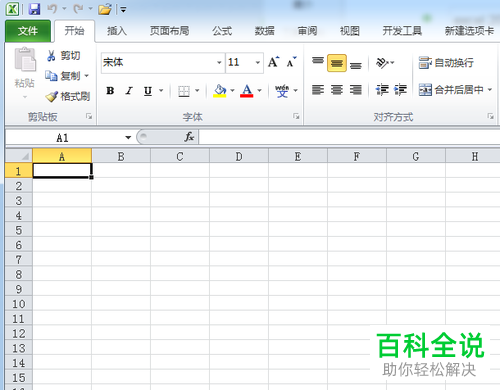Open the 对齐方式 dialog launcher
This screenshot has width=500, height=390.
(x=490, y=116)
